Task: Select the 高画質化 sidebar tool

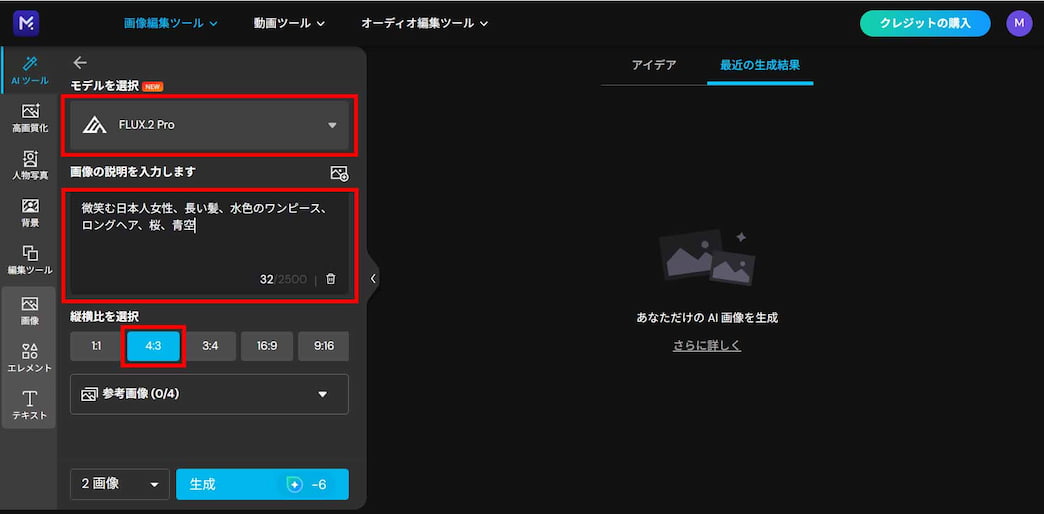Action: point(30,119)
